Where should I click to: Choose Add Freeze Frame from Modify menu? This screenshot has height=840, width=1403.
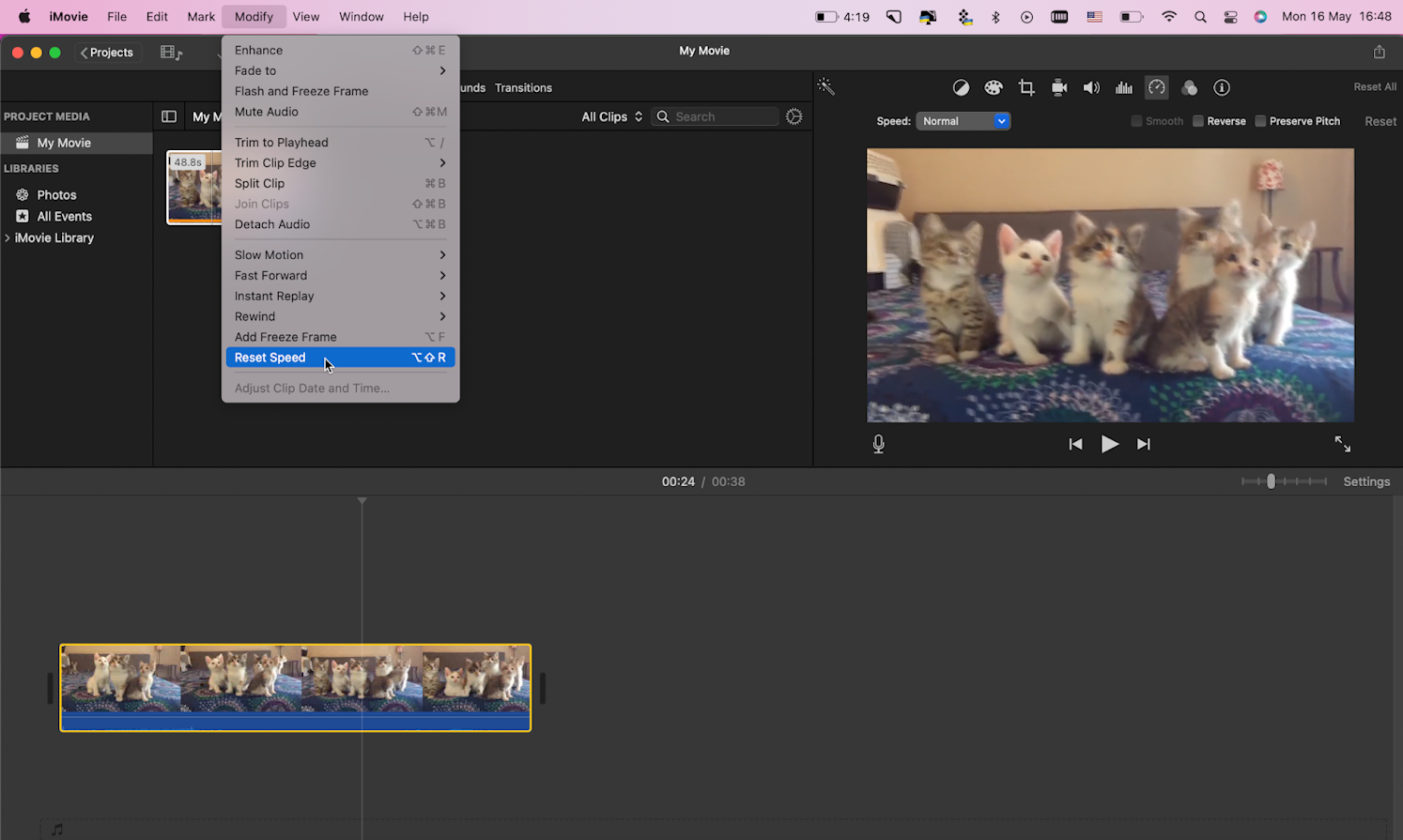point(285,337)
